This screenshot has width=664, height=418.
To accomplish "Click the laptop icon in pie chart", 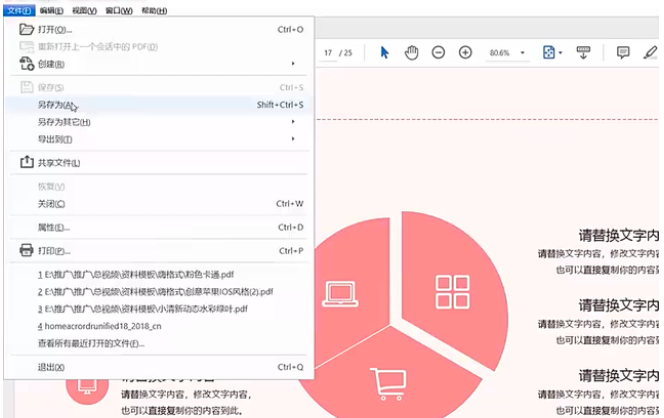I will tap(340, 293).
